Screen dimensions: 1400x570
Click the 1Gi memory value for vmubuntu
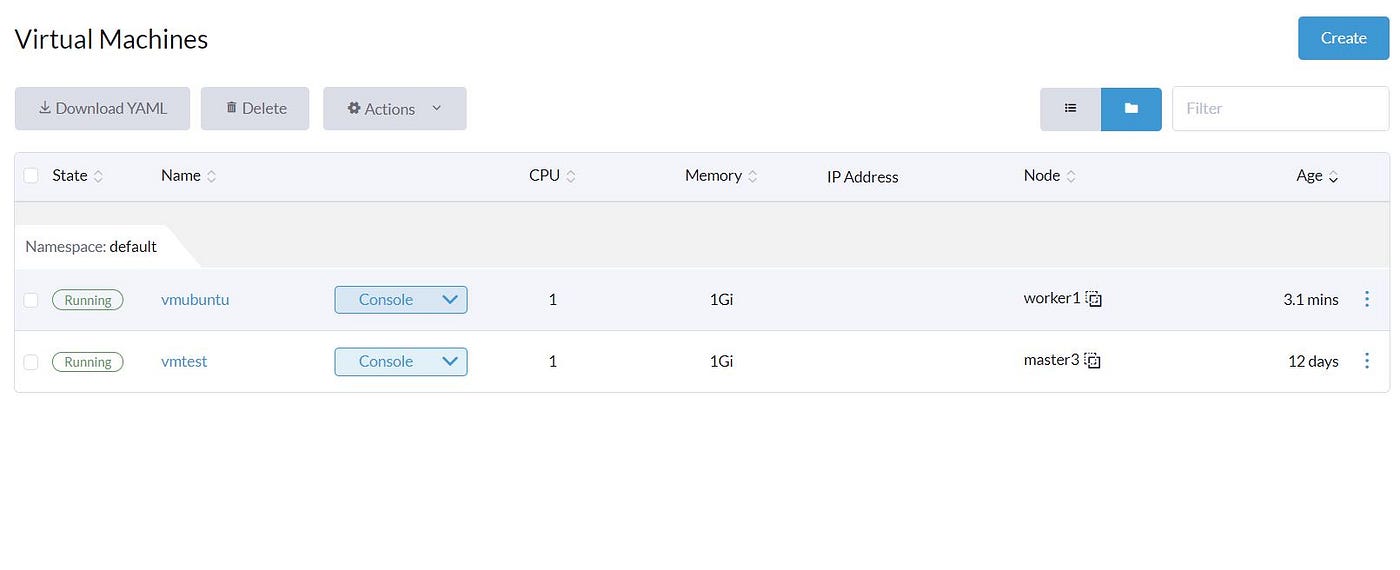pos(721,299)
